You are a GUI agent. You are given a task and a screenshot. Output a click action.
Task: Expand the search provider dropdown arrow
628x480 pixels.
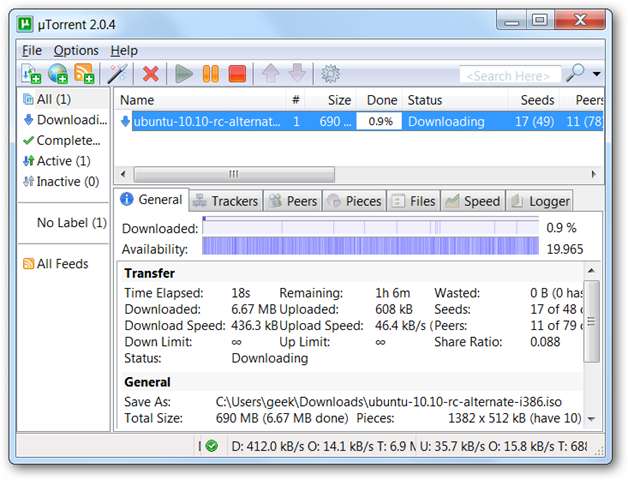click(597, 74)
